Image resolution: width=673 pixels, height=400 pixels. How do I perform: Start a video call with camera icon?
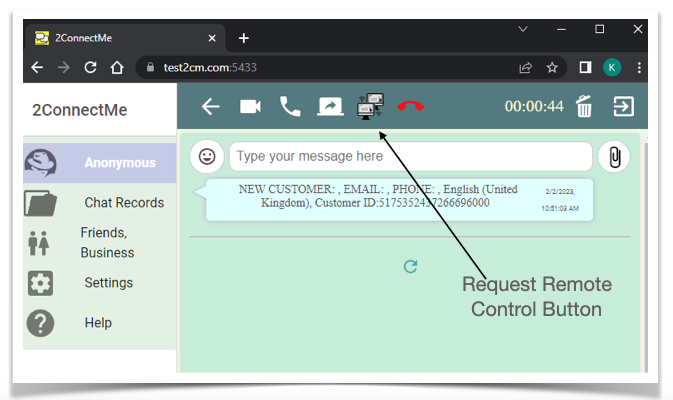[x=250, y=106]
